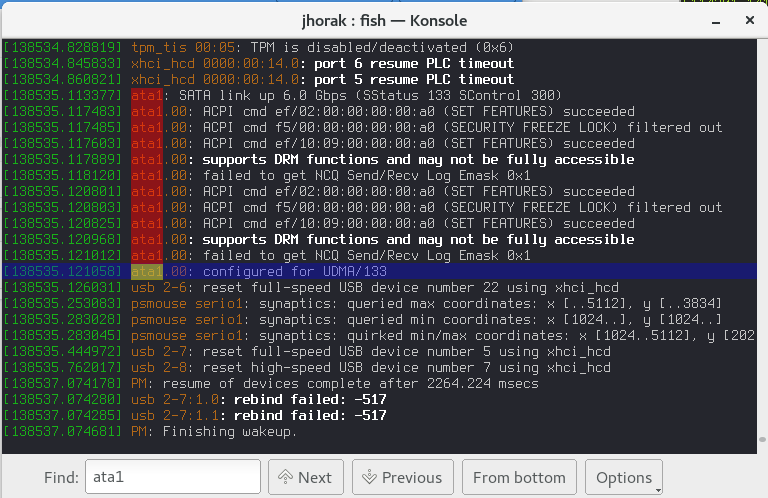Click the 'Find:' label
Image resolution: width=768 pixels, height=498 pixels.
(61, 477)
